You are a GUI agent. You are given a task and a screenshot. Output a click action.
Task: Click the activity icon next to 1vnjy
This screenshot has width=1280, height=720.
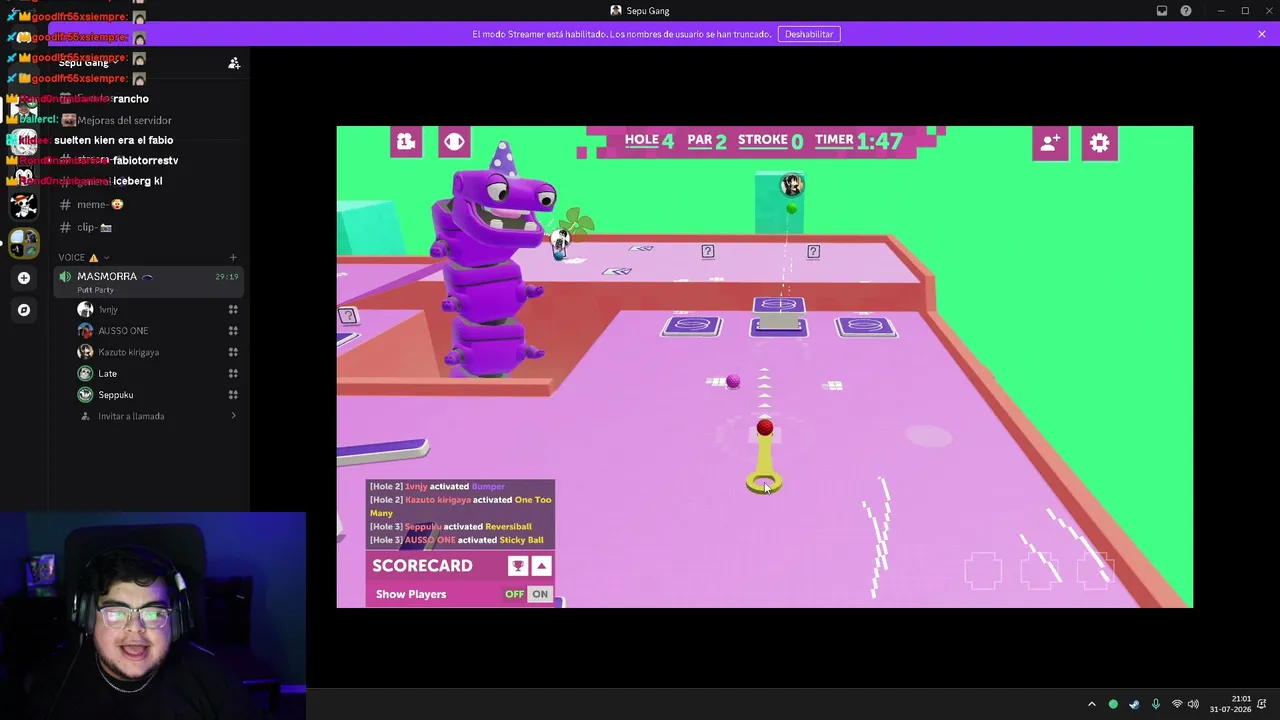(233, 310)
